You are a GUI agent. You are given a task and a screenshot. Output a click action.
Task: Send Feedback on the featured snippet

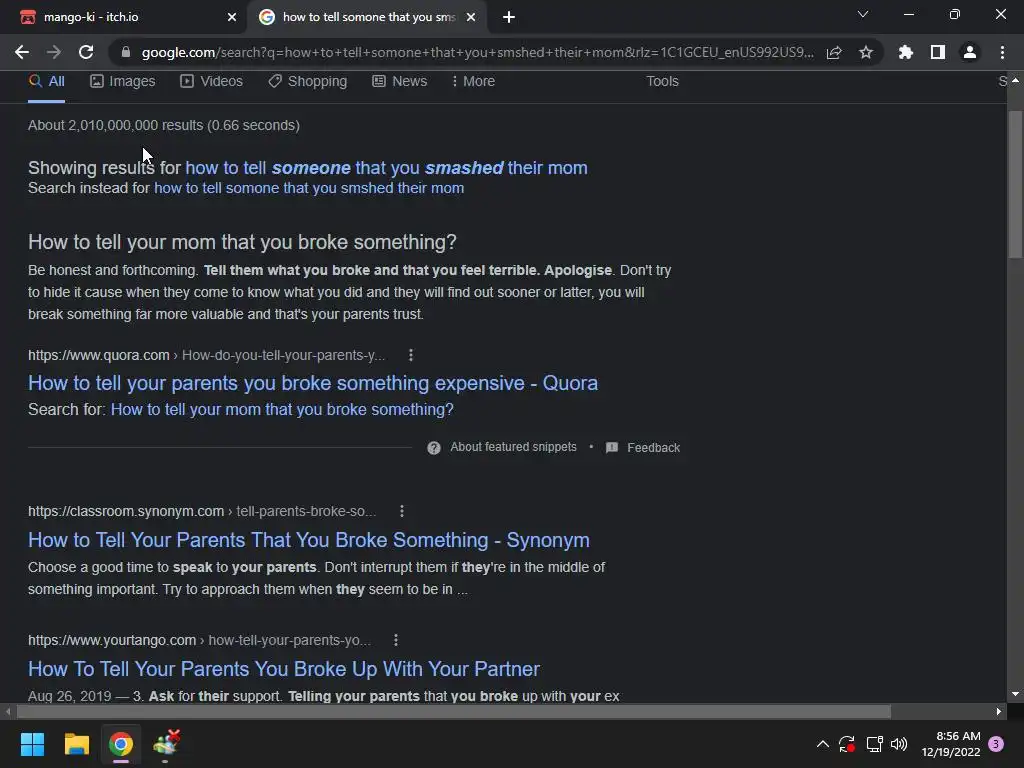(x=643, y=448)
